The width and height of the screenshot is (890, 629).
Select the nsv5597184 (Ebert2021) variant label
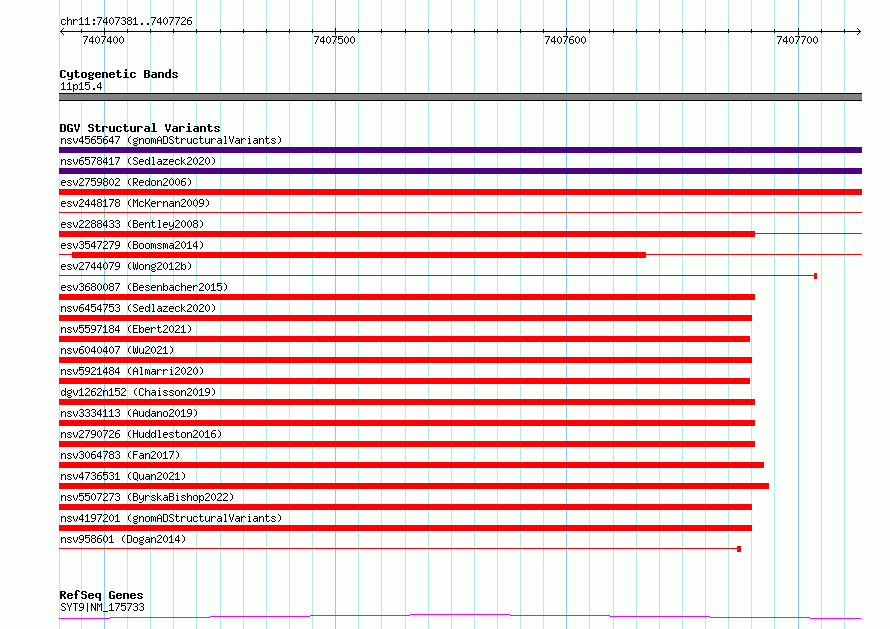tap(126, 329)
